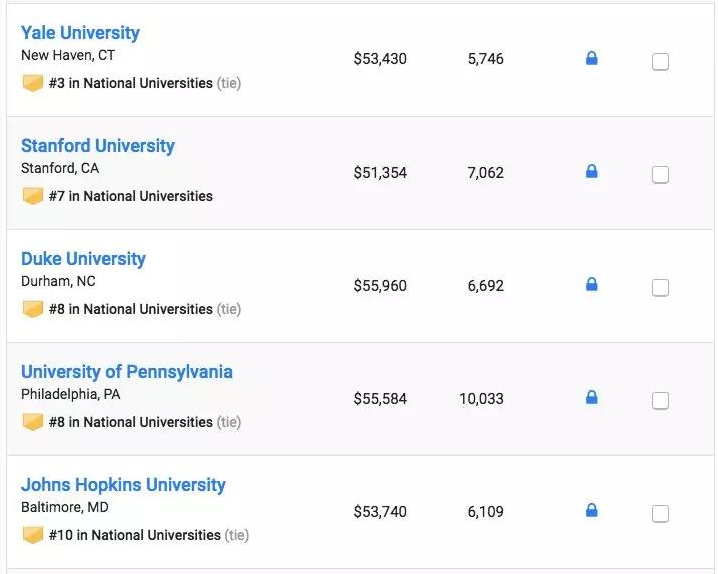This screenshot has height=574, width=718.
Task: Mark the Johns Hopkins University checkbox
Action: coord(660,514)
